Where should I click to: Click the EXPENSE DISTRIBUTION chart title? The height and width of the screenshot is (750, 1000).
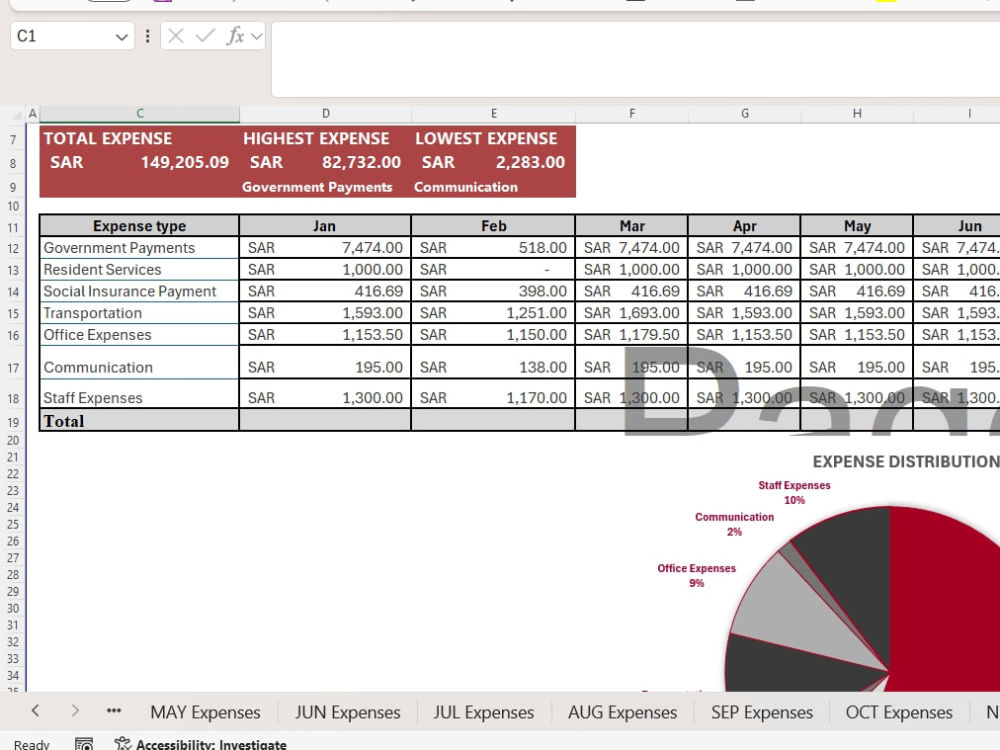click(x=906, y=462)
